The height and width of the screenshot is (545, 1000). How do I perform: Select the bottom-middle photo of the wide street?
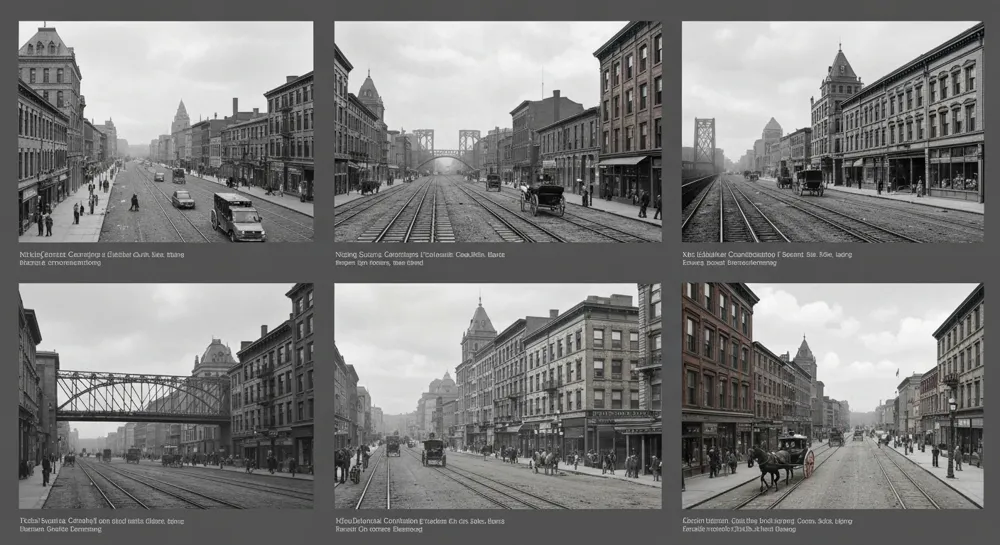pos(497,396)
